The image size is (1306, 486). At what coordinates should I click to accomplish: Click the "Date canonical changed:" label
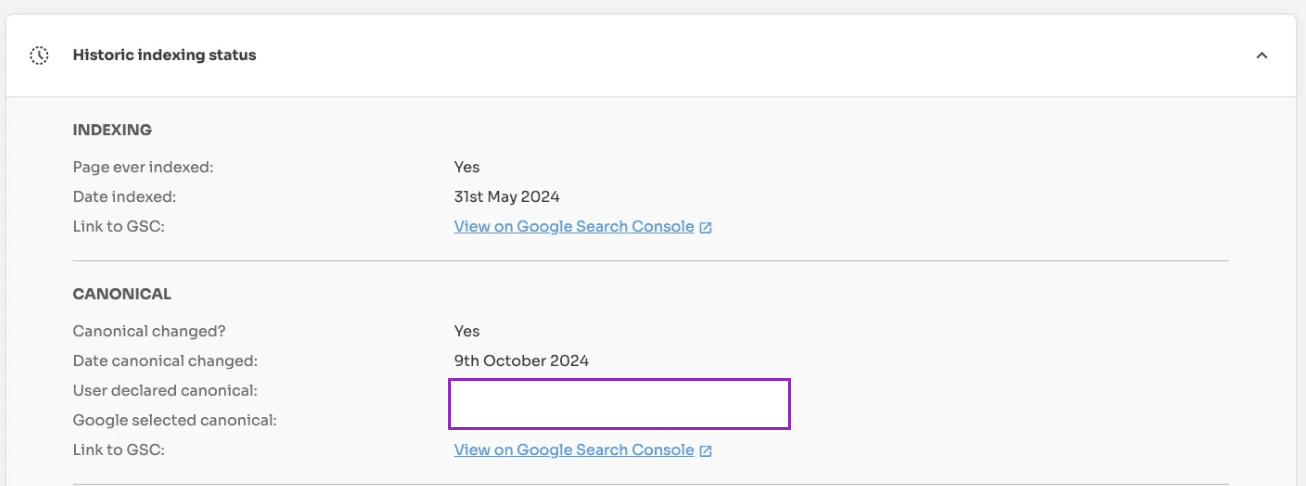pyautogui.click(x=165, y=361)
